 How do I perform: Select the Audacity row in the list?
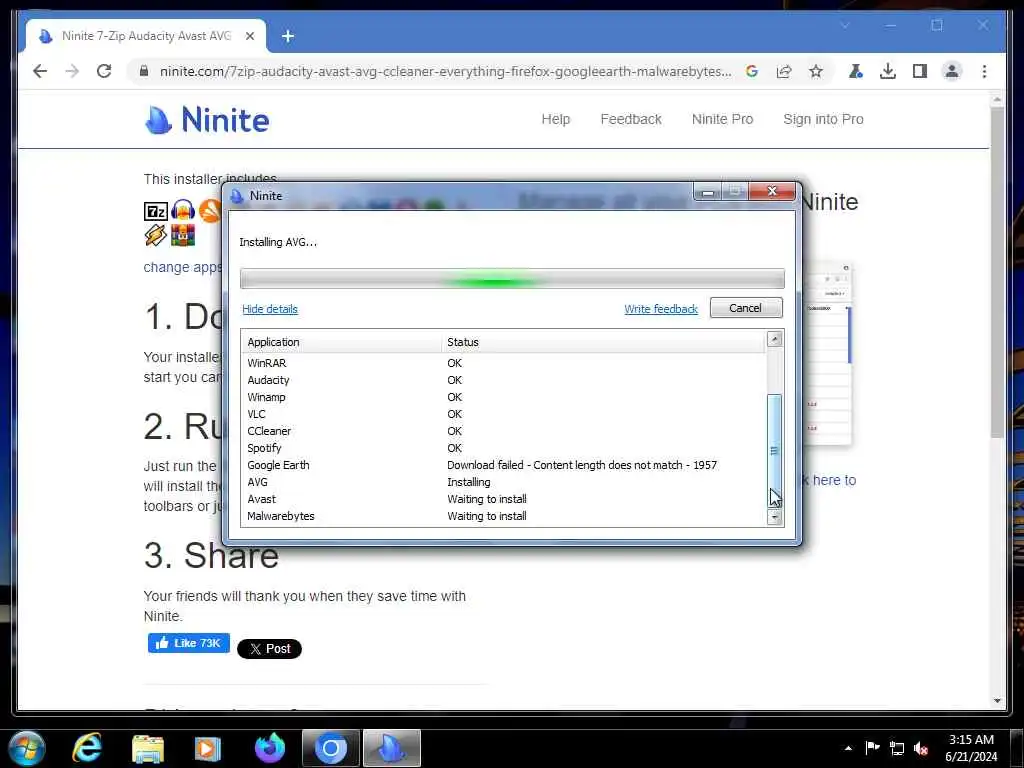coord(503,380)
